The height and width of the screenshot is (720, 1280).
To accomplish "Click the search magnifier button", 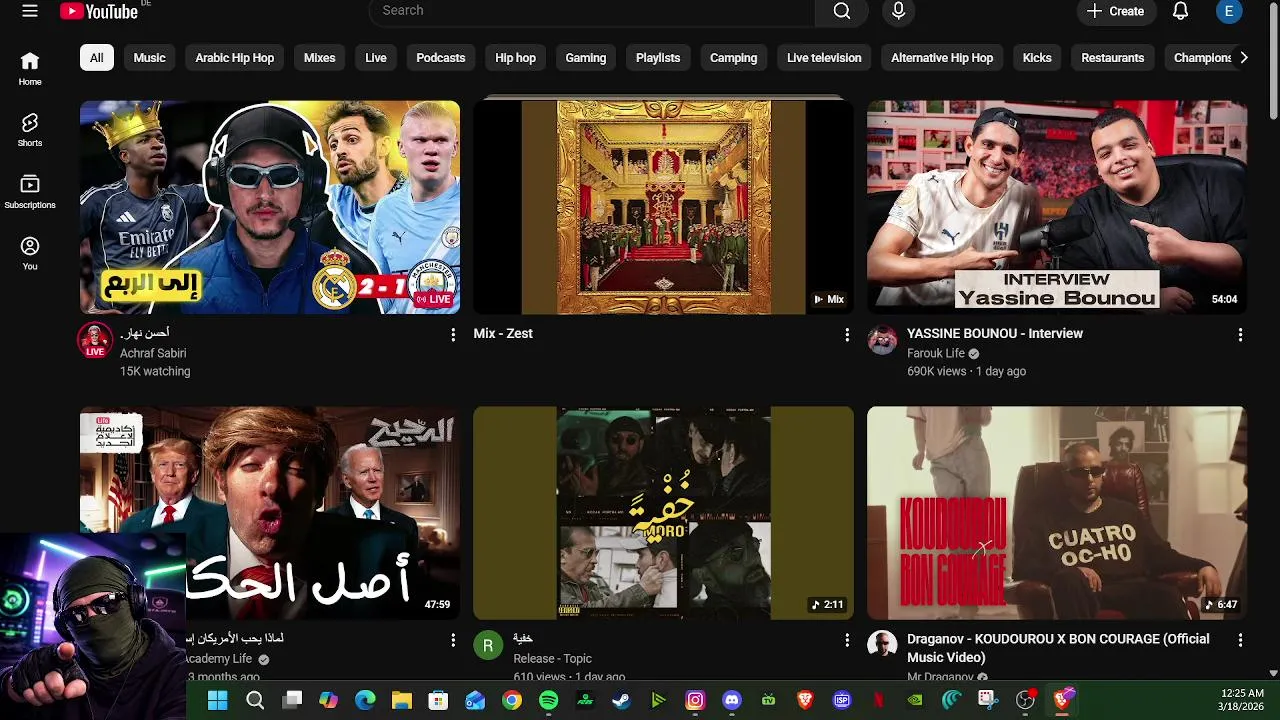I will [x=842, y=11].
